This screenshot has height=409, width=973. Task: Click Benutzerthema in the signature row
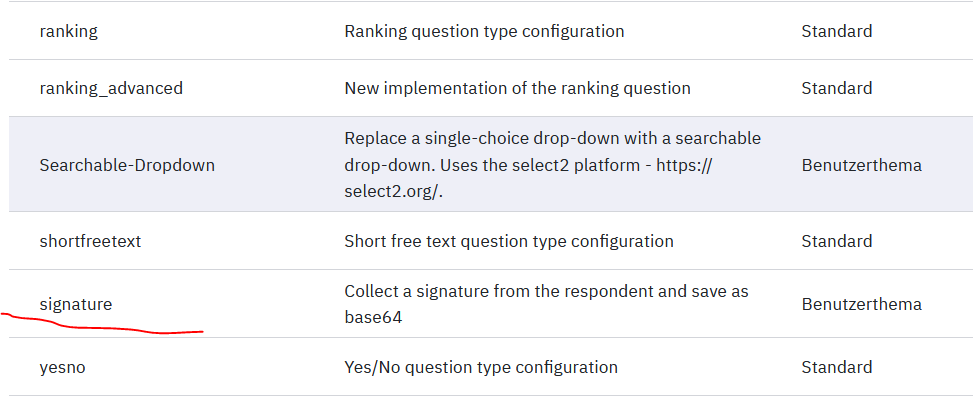tap(861, 303)
